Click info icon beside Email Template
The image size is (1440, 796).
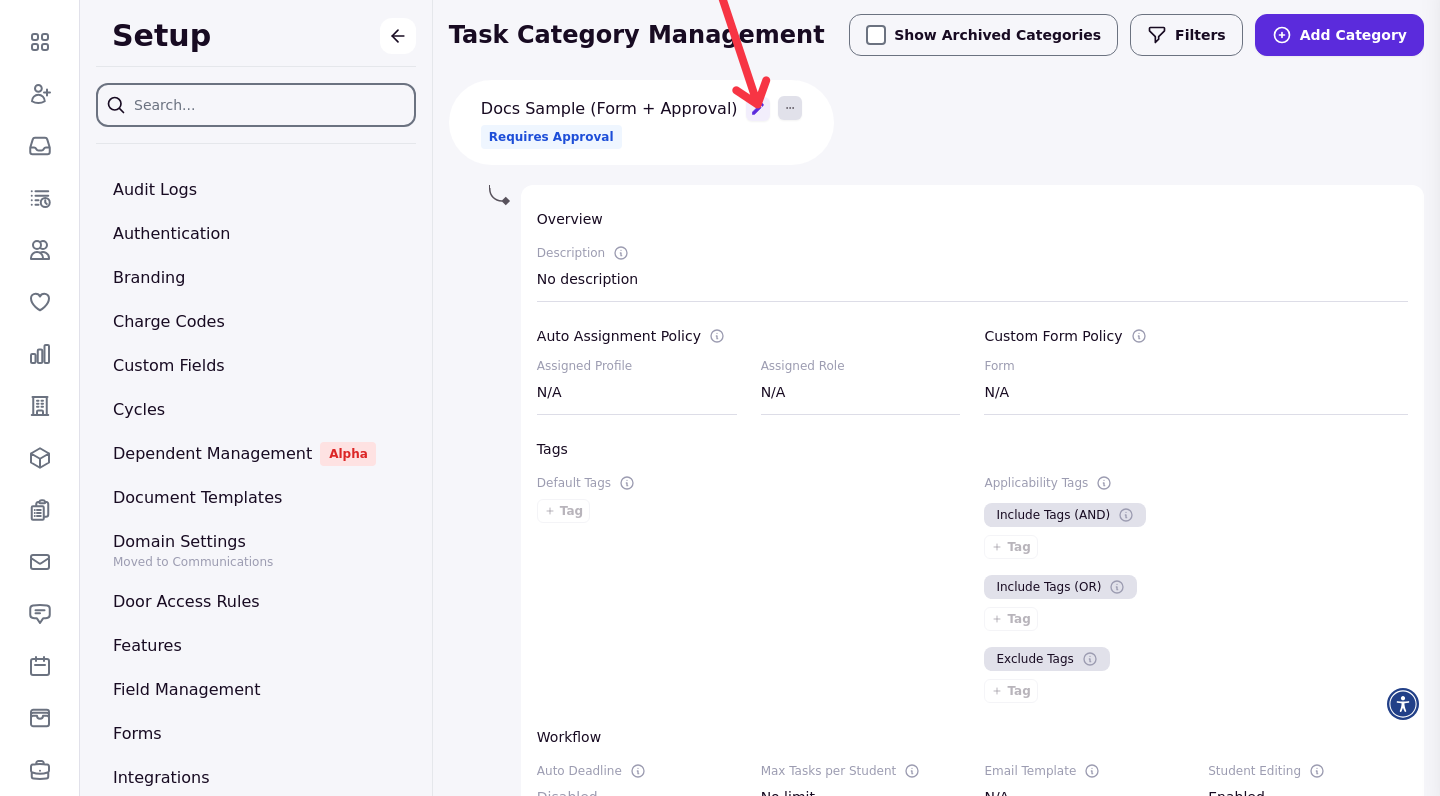1092,771
